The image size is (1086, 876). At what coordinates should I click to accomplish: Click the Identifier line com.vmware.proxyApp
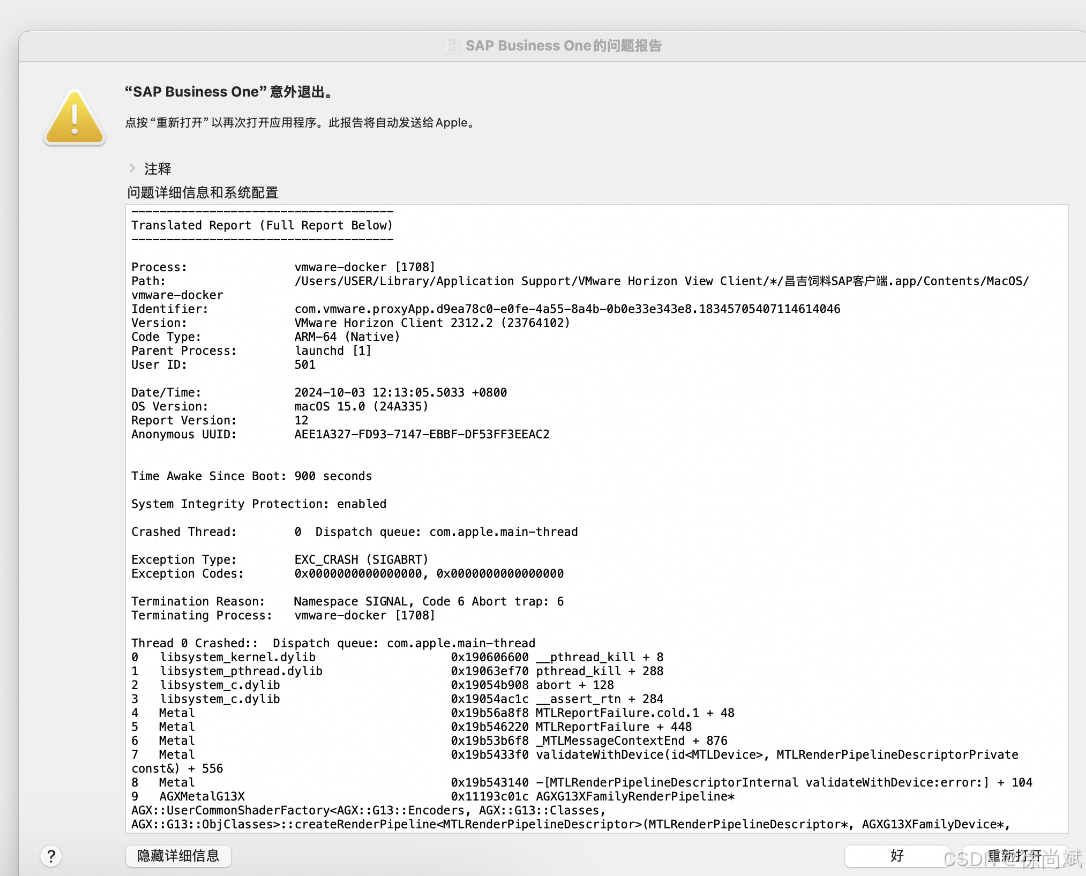tap(486, 309)
